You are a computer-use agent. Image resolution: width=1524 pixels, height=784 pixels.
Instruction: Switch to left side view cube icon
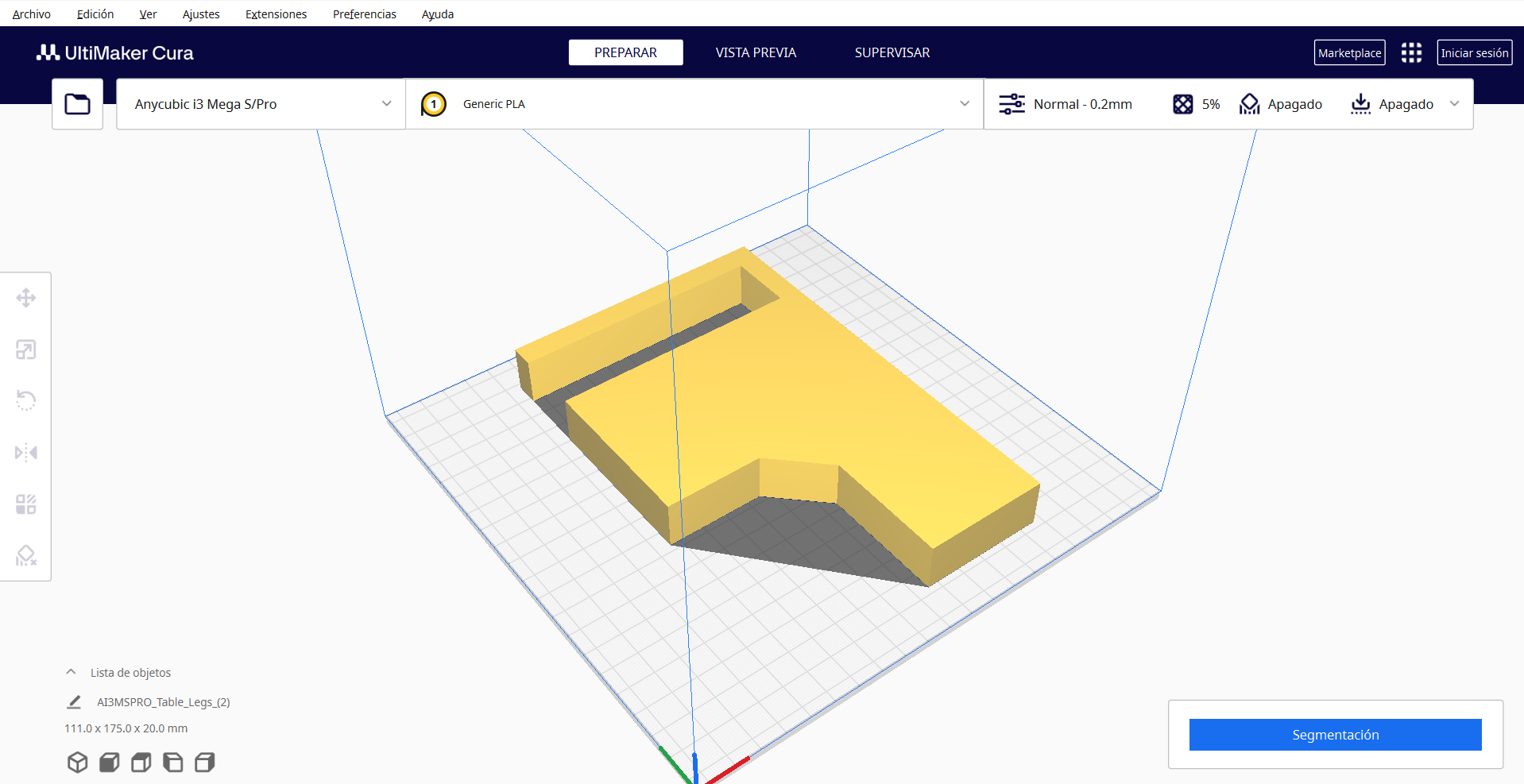pyautogui.click(x=173, y=763)
